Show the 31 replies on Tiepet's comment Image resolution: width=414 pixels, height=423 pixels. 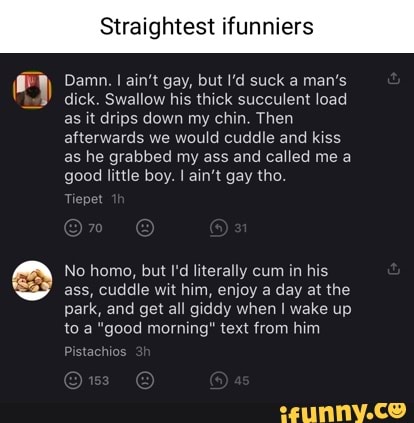pos(241,228)
